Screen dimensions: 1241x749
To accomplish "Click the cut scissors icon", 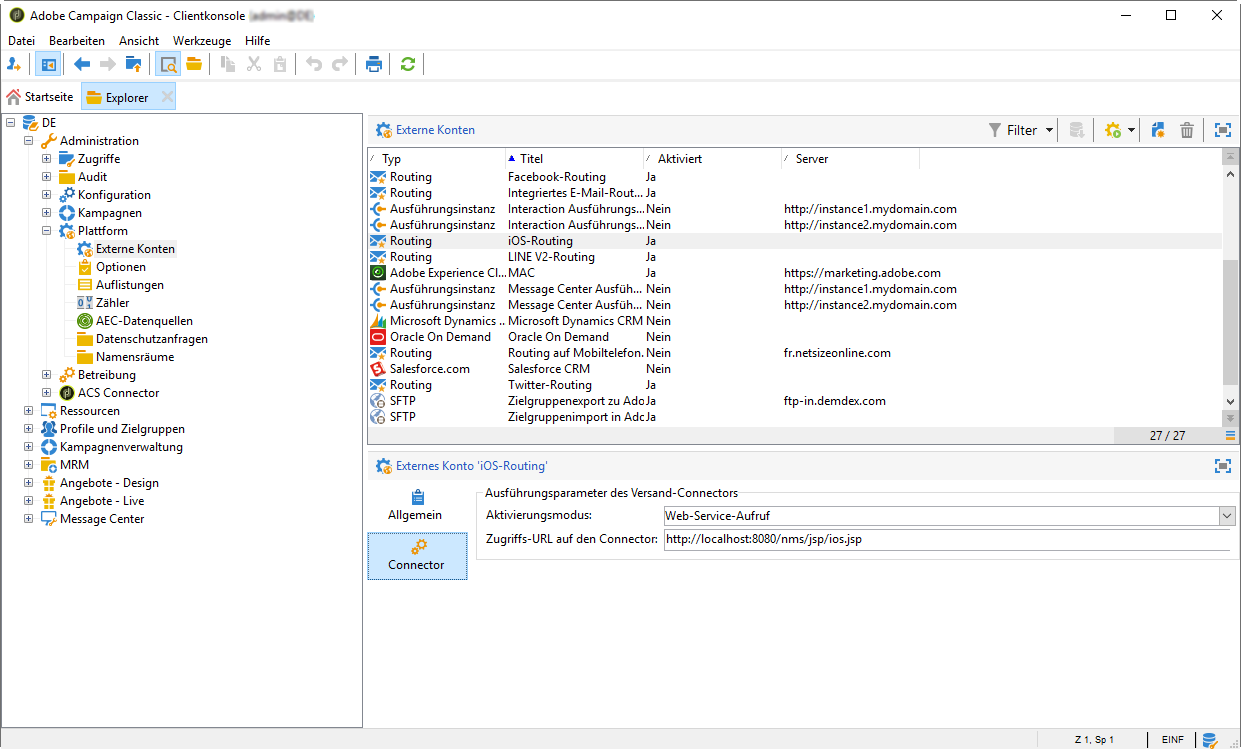I will click(x=254, y=64).
